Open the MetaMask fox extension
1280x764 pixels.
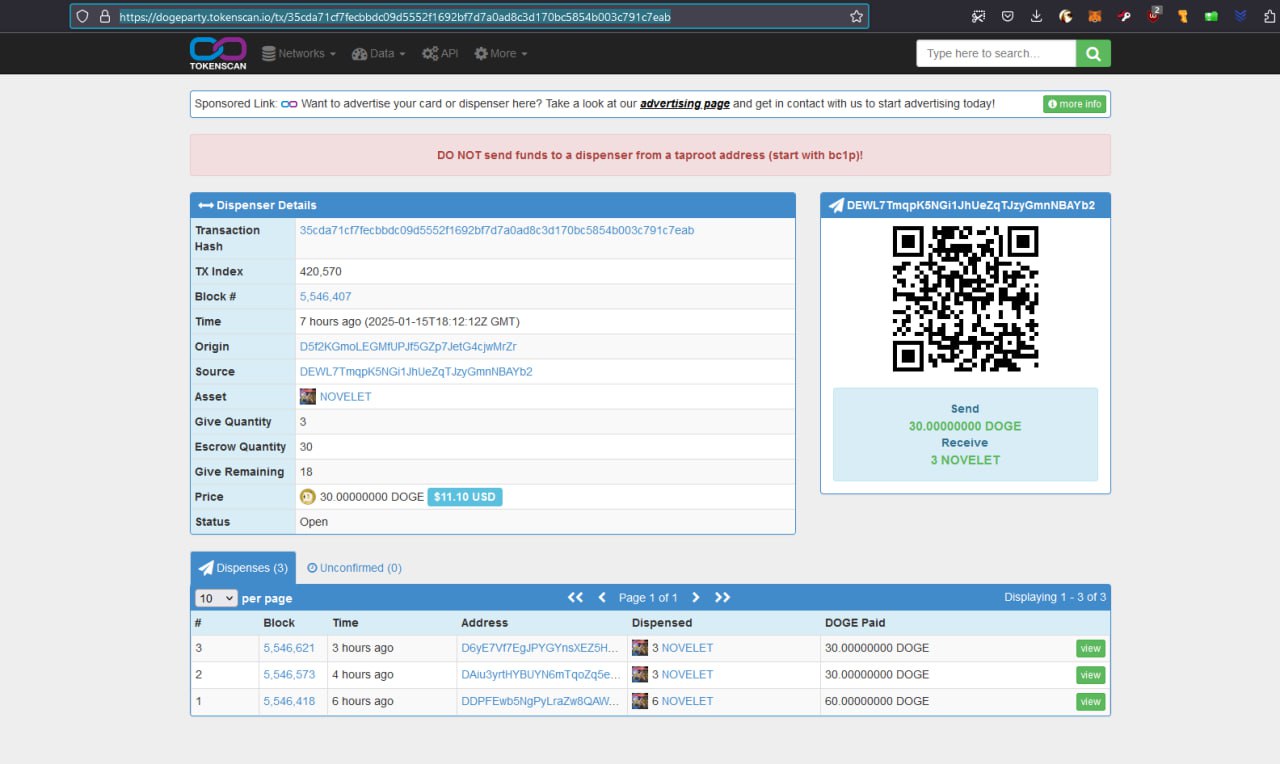pos(1095,16)
